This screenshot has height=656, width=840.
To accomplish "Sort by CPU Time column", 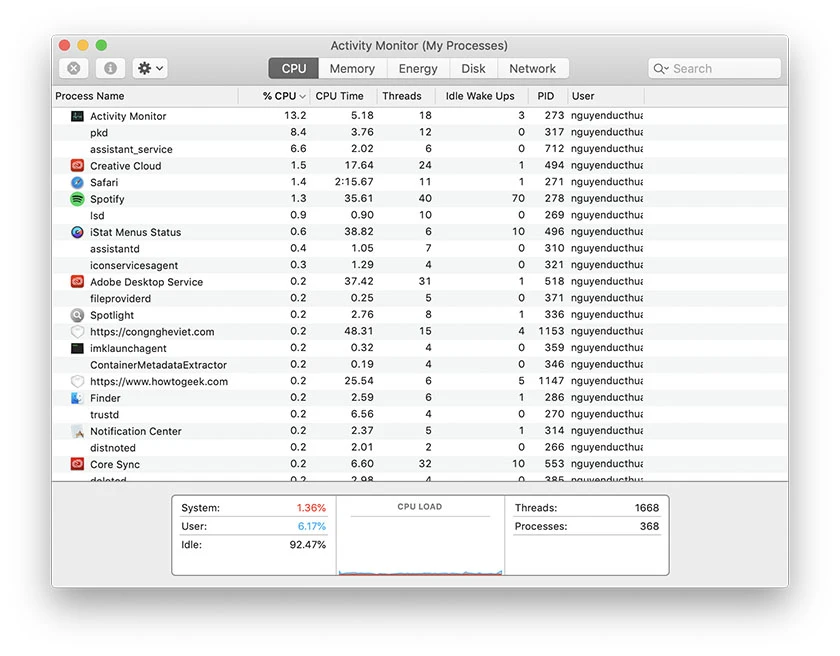I will 343,96.
